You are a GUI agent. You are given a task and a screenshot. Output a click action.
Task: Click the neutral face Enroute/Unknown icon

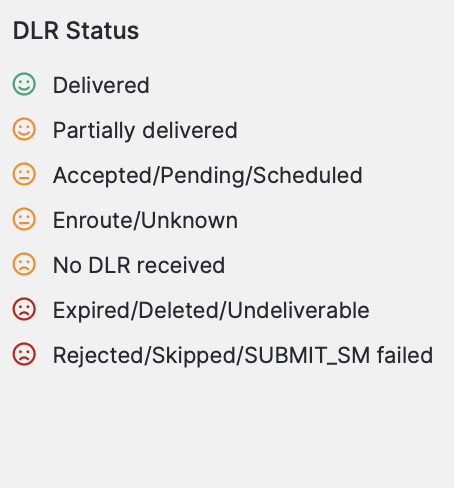pos(24,219)
